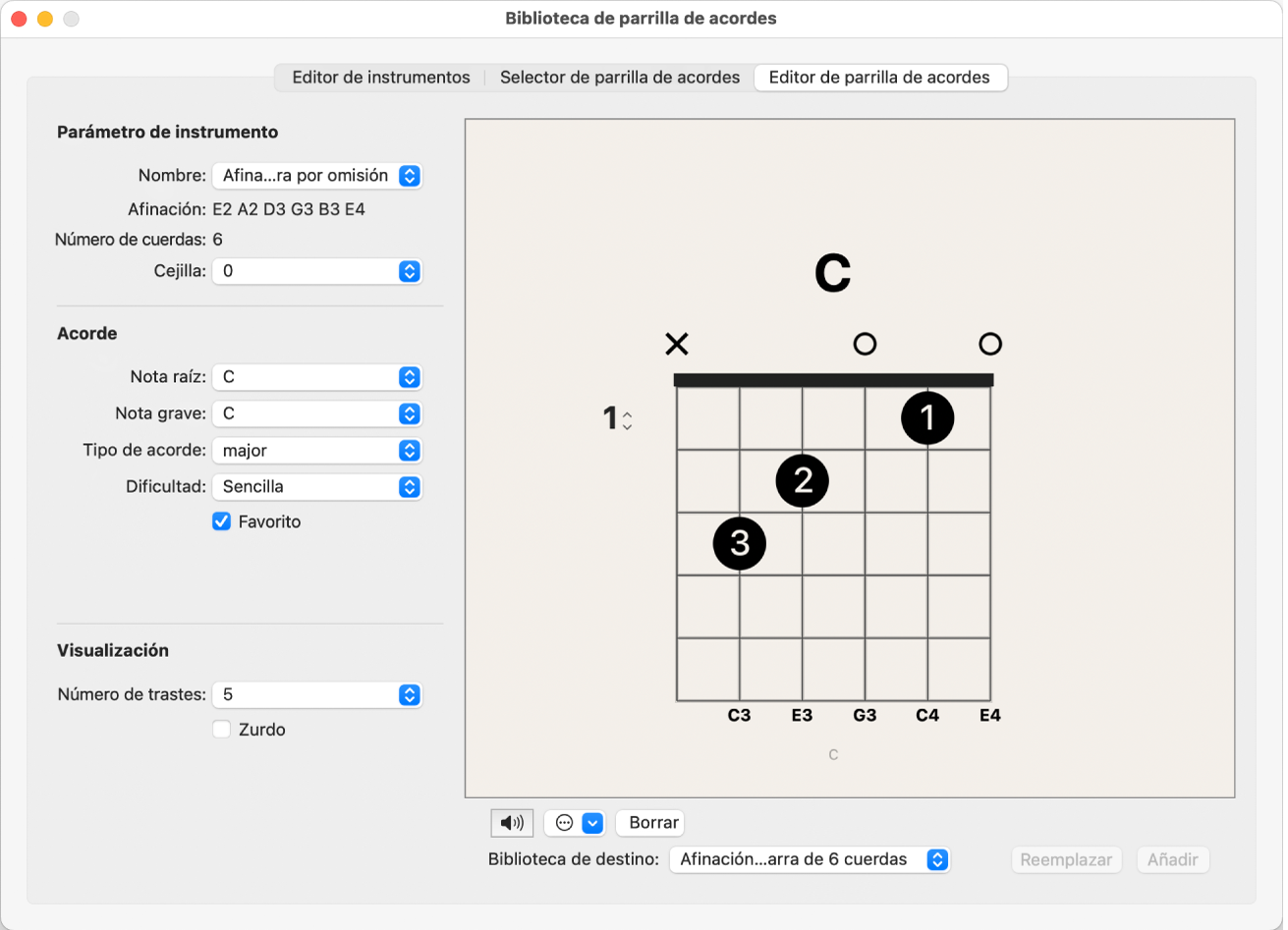Switch to Selector de parrilla de acordes tab
The width and height of the screenshot is (1288, 930).
pos(620,78)
